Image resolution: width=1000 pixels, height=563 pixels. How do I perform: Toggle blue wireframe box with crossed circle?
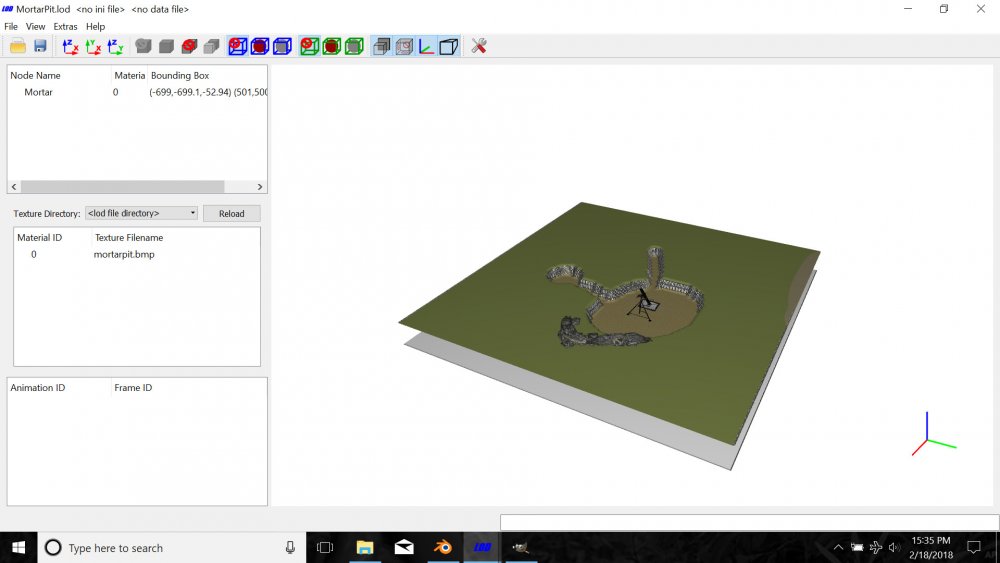coord(238,46)
